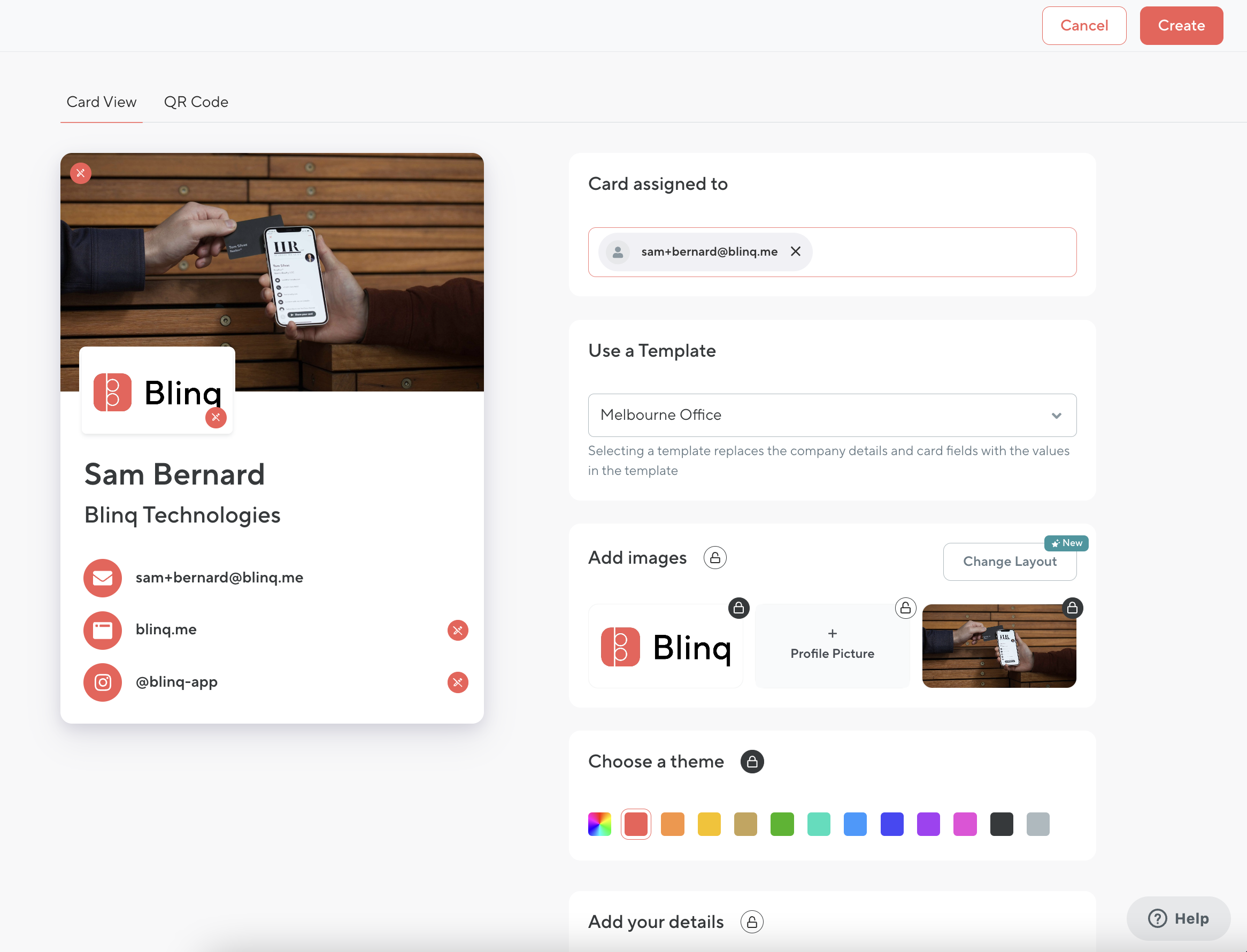Screen dimensions: 1247x952
Task: Toggle the lock next to Add your details
Action: pos(752,922)
